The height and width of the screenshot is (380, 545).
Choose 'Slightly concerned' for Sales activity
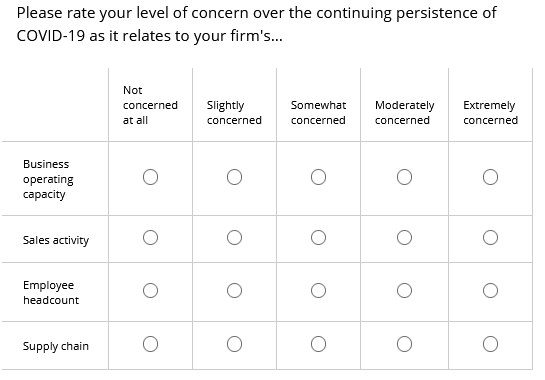(x=235, y=238)
